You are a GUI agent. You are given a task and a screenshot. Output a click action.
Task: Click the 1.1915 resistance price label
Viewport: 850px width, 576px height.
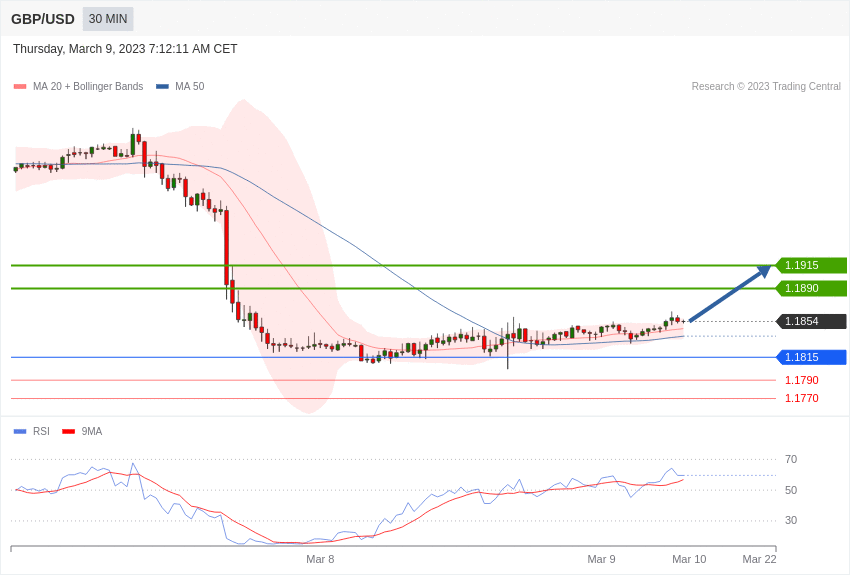[811, 266]
